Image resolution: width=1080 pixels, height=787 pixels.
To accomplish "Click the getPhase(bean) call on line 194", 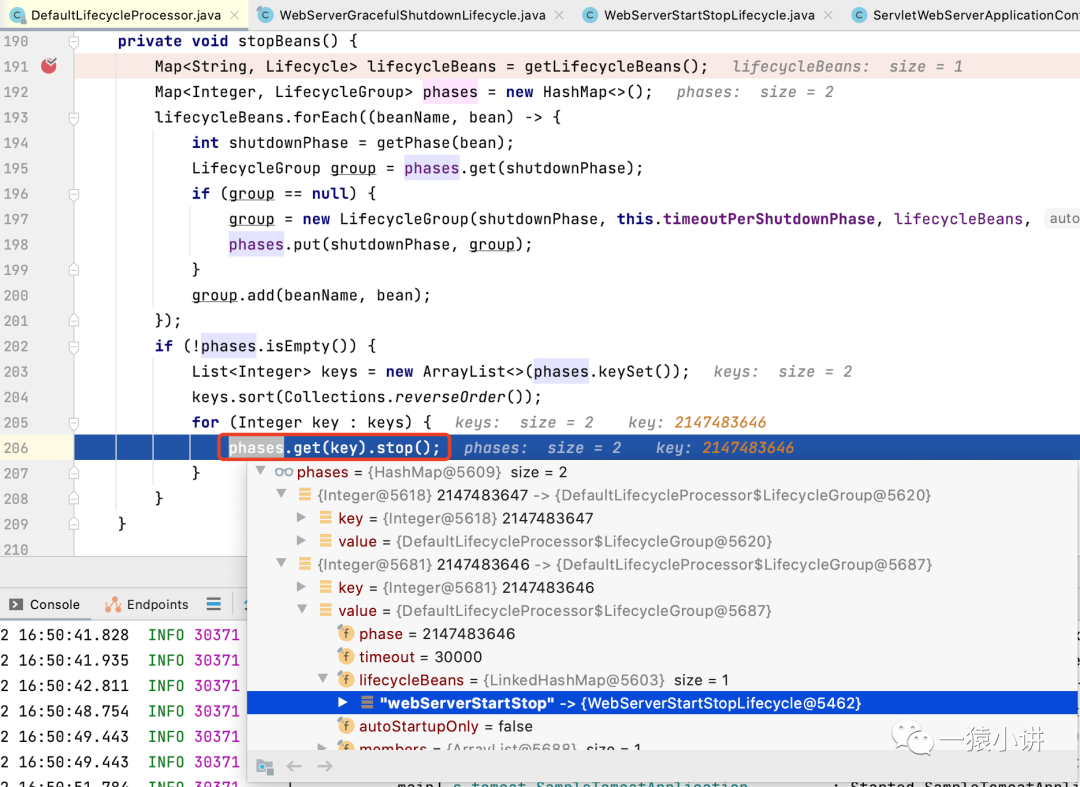I will tap(441, 143).
